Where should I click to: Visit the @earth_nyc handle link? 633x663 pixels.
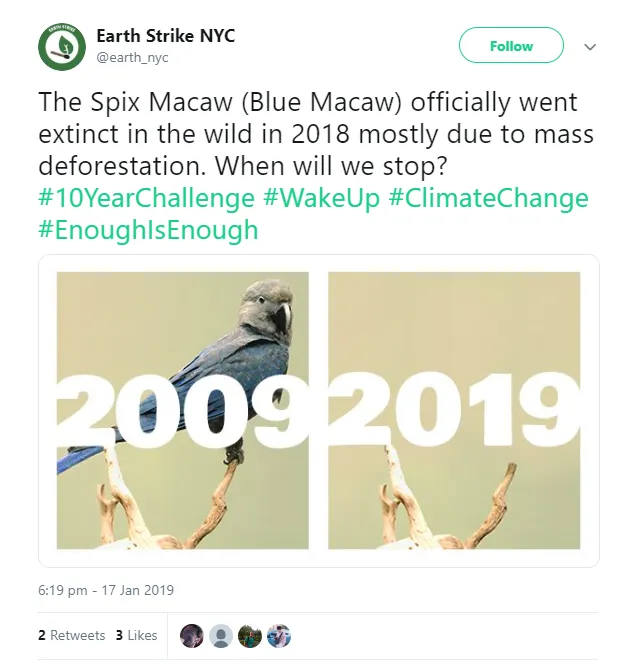tap(134, 59)
